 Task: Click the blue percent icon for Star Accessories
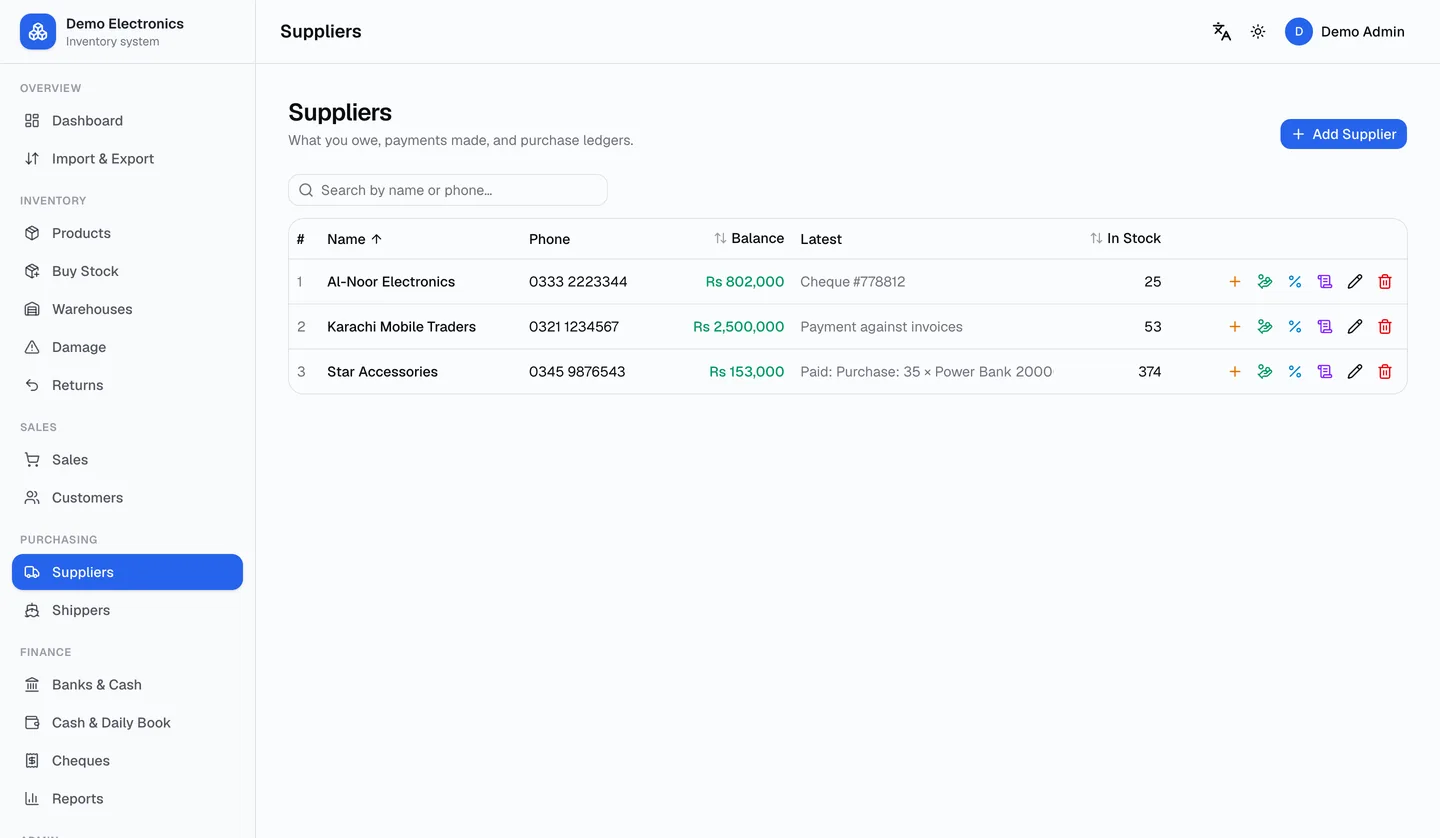tap(1295, 372)
